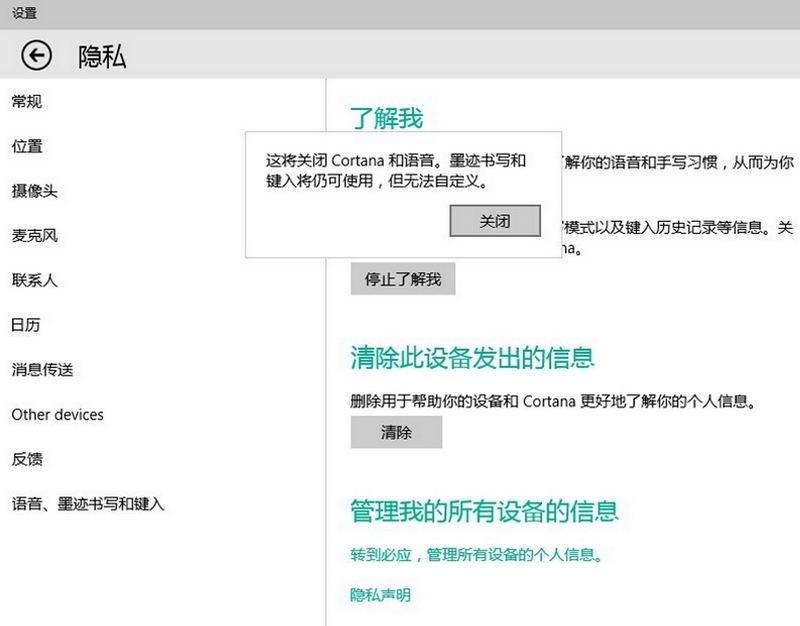Screen dimensions: 800x626
Task: Click the 管理我的所有设备的信息 heading
Action: coord(484,510)
